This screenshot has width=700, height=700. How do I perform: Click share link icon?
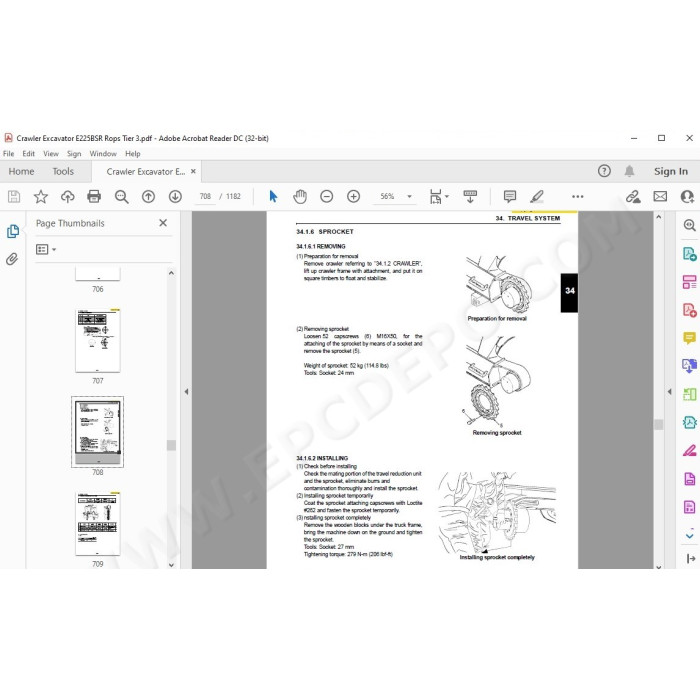pos(633,196)
